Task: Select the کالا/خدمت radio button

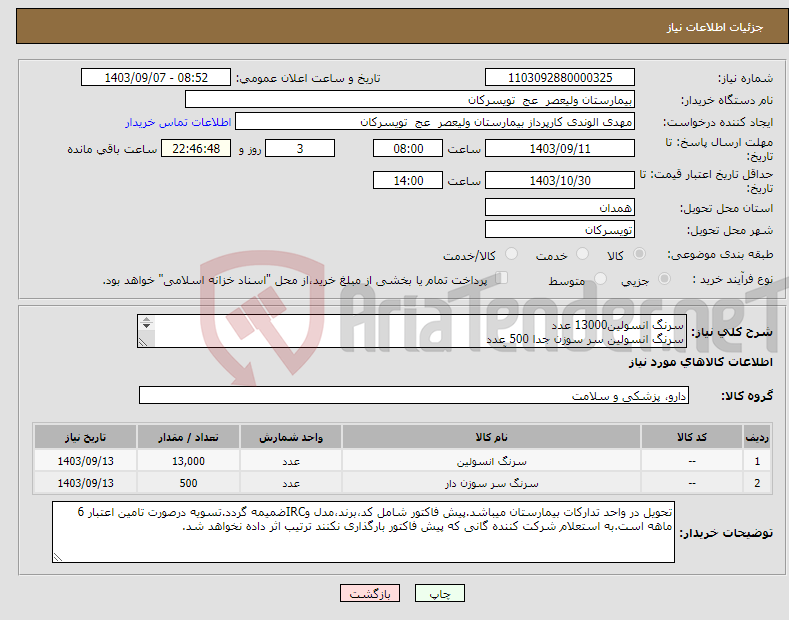Action: pos(511,254)
